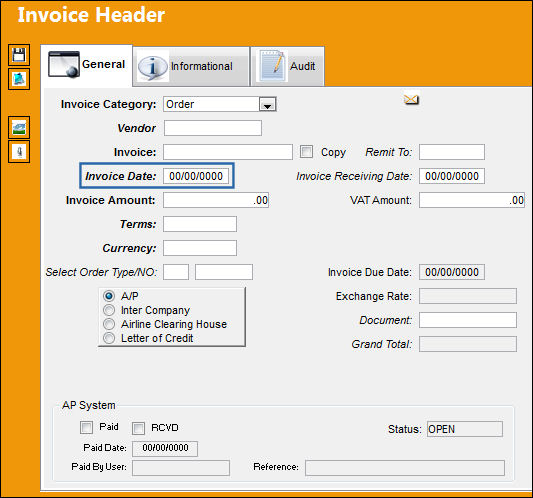Click the Document input field
Viewport: 533px width, 498px height.
[468, 320]
